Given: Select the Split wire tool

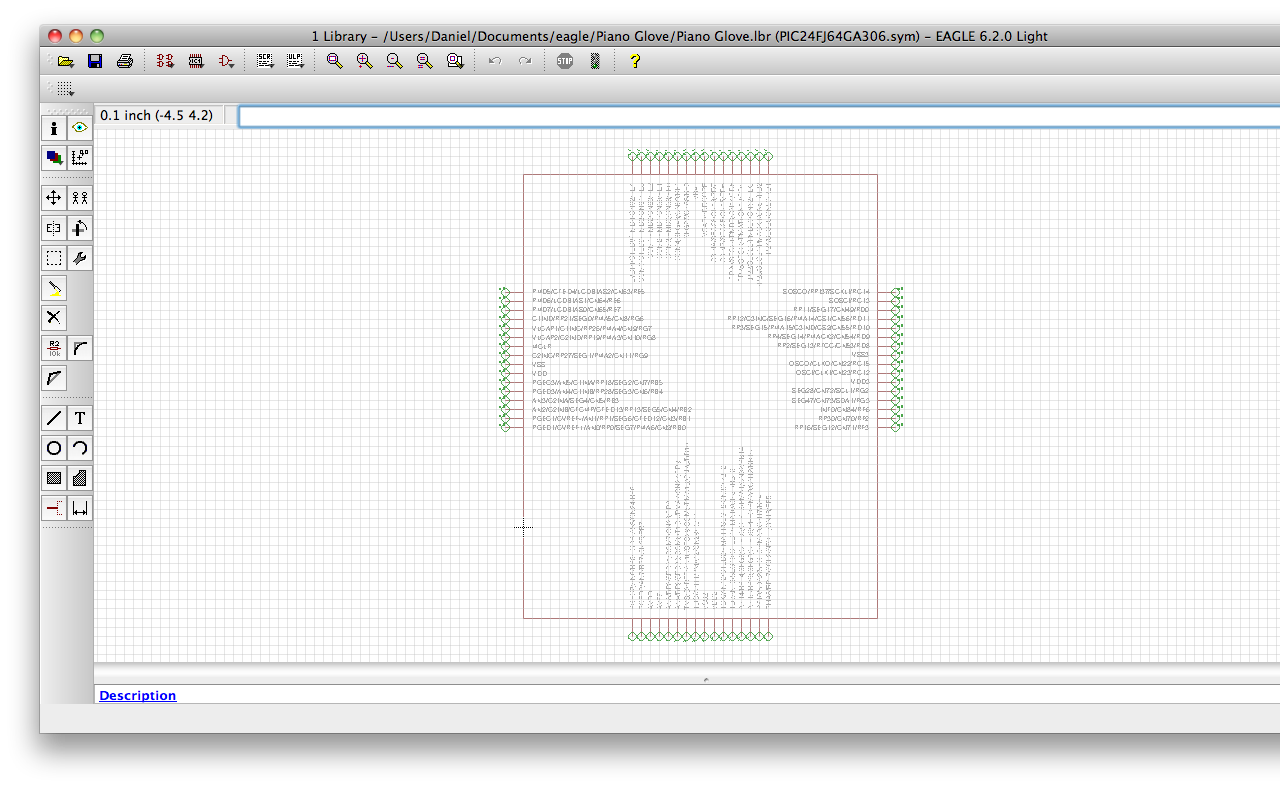Looking at the screenshot, I should point(54,378).
